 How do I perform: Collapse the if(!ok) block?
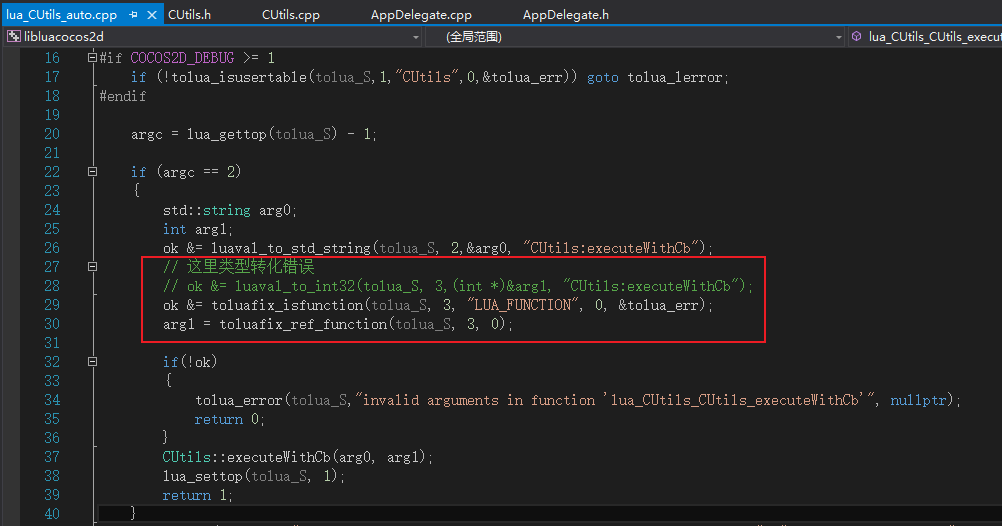92,362
